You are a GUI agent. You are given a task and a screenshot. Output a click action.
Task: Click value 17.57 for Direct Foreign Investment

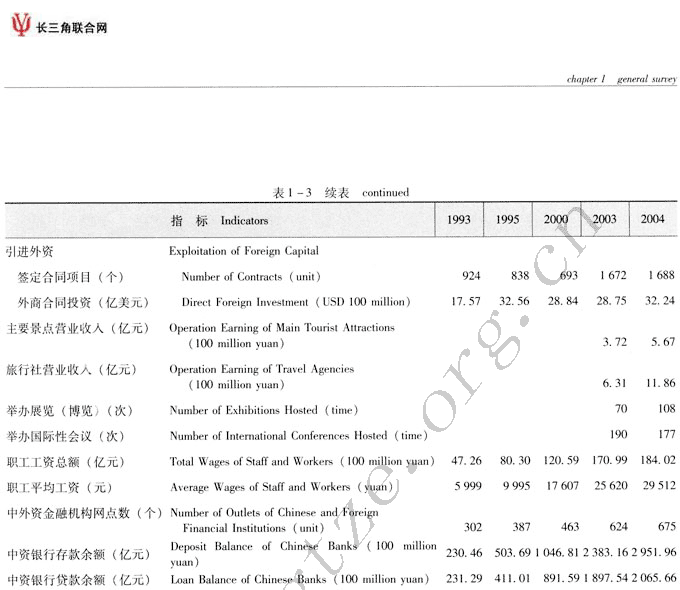(466, 301)
